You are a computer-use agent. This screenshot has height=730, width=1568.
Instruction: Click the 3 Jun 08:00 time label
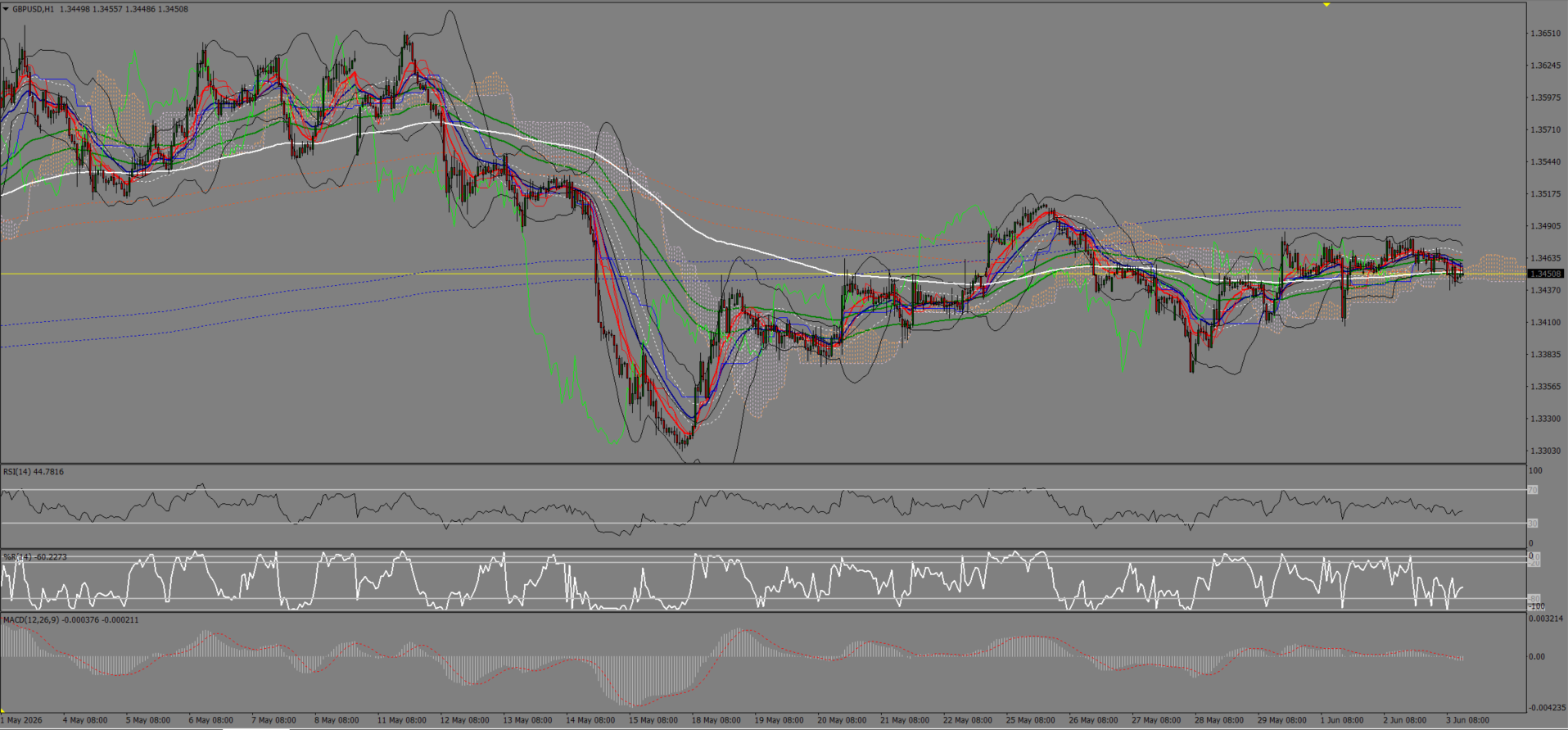pyautogui.click(x=1468, y=721)
